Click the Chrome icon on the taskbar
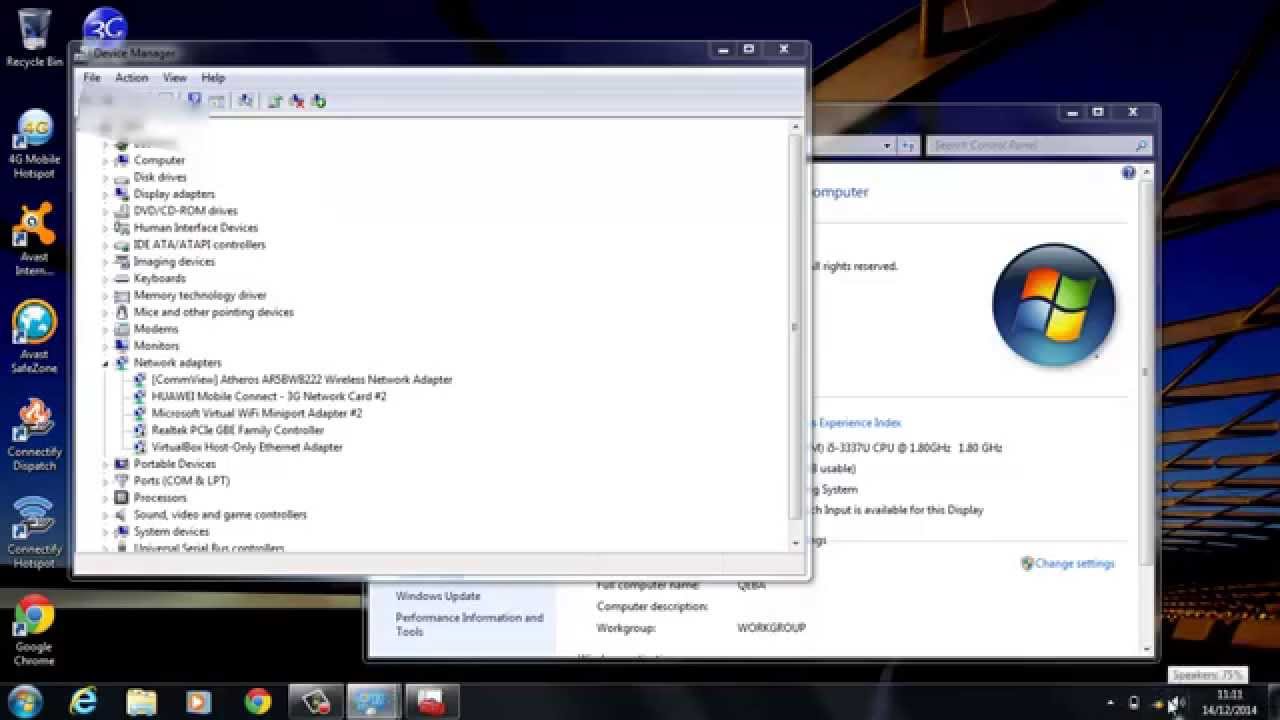This screenshot has height=720, width=1280. 258,701
